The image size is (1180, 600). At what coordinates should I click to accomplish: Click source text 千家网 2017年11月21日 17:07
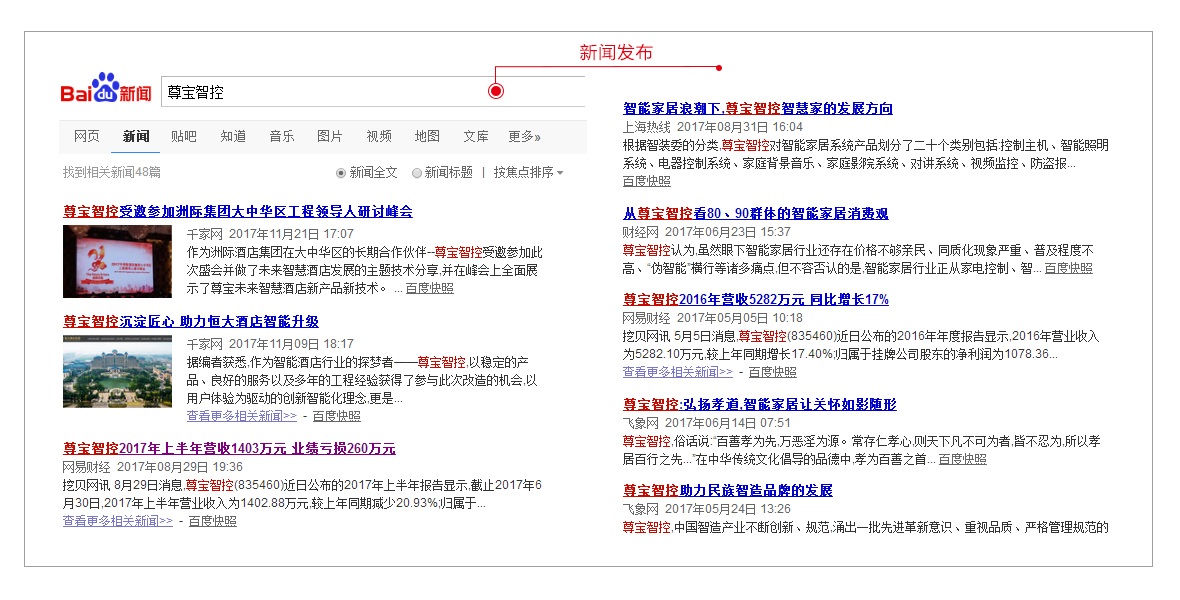270,234
